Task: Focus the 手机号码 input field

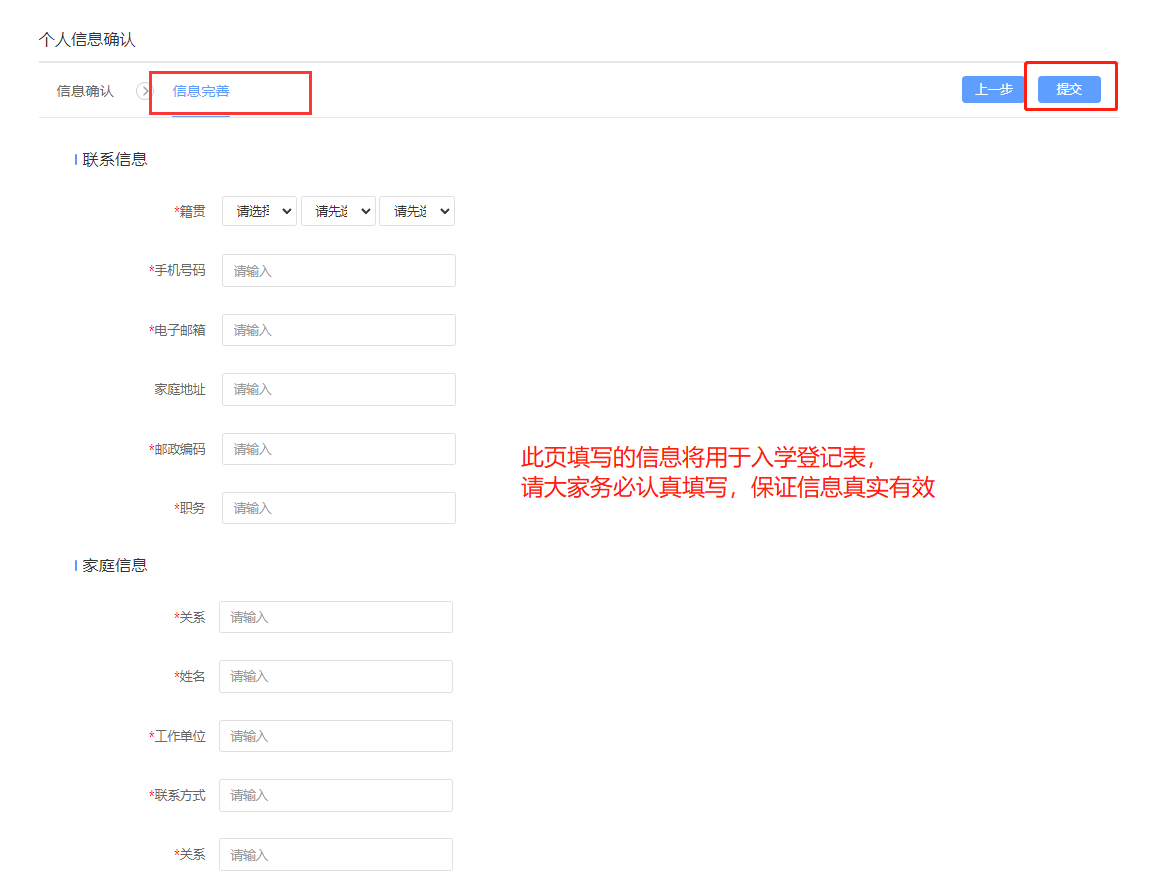Action: pos(339,270)
